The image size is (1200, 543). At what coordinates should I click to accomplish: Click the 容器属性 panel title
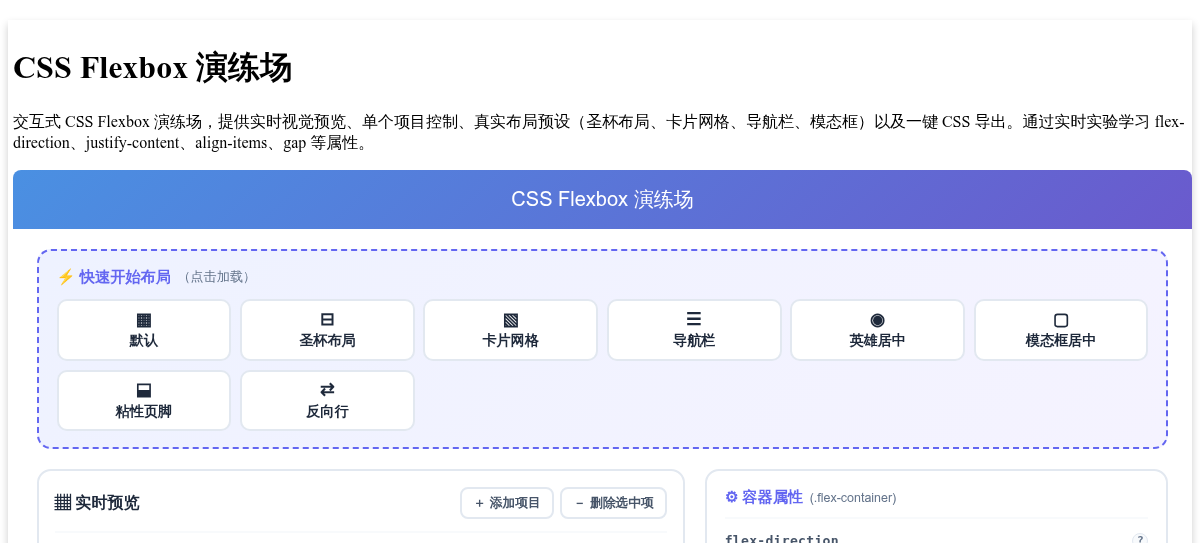764,497
